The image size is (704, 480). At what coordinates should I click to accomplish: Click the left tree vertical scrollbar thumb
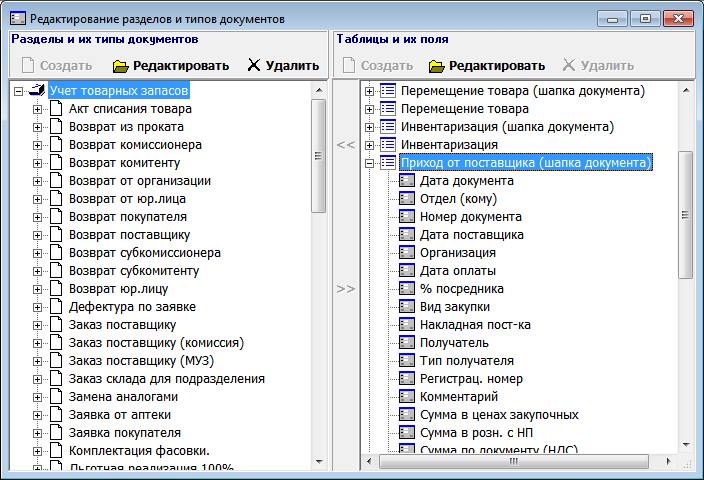318,156
